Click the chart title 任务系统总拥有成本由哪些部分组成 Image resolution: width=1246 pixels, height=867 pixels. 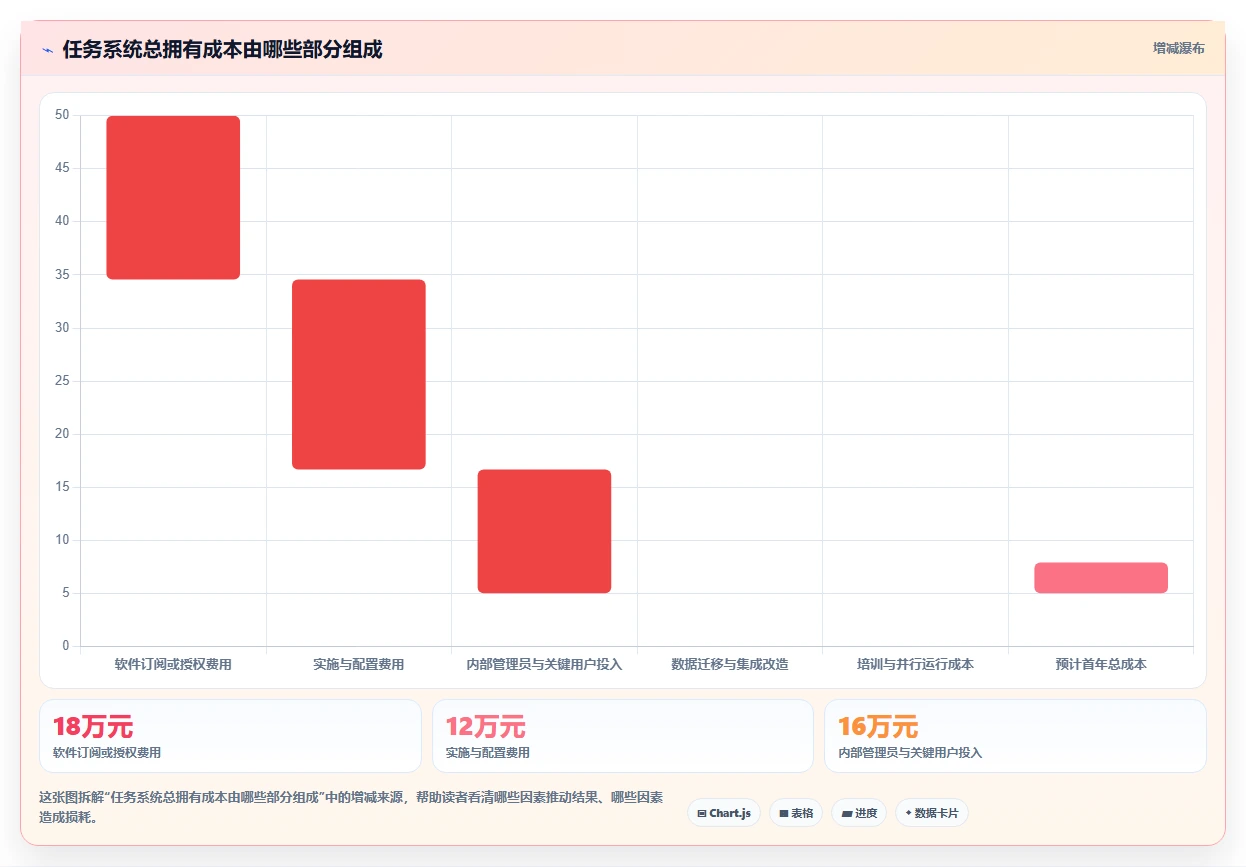(x=222, y=49)
